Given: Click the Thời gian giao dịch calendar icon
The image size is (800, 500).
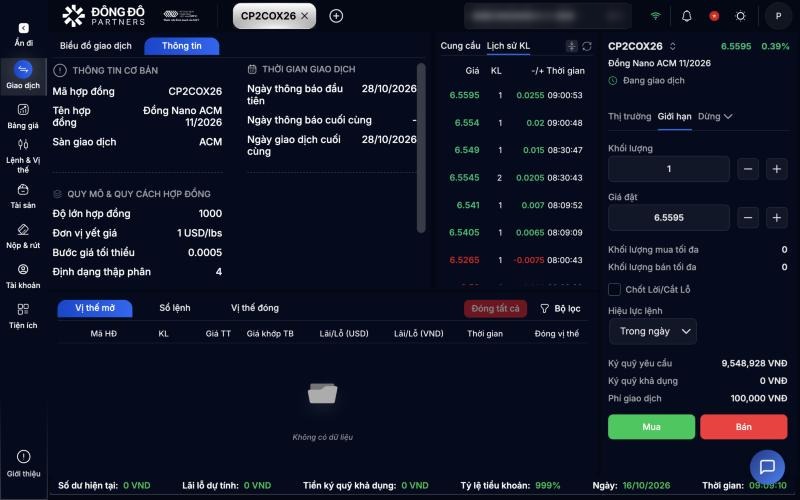Looking at the screenshot, I should pos(252,69).
